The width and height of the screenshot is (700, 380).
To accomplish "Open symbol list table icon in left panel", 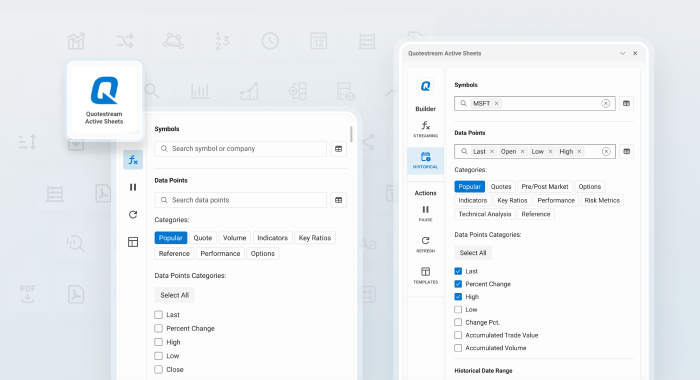I will [338, 149].
